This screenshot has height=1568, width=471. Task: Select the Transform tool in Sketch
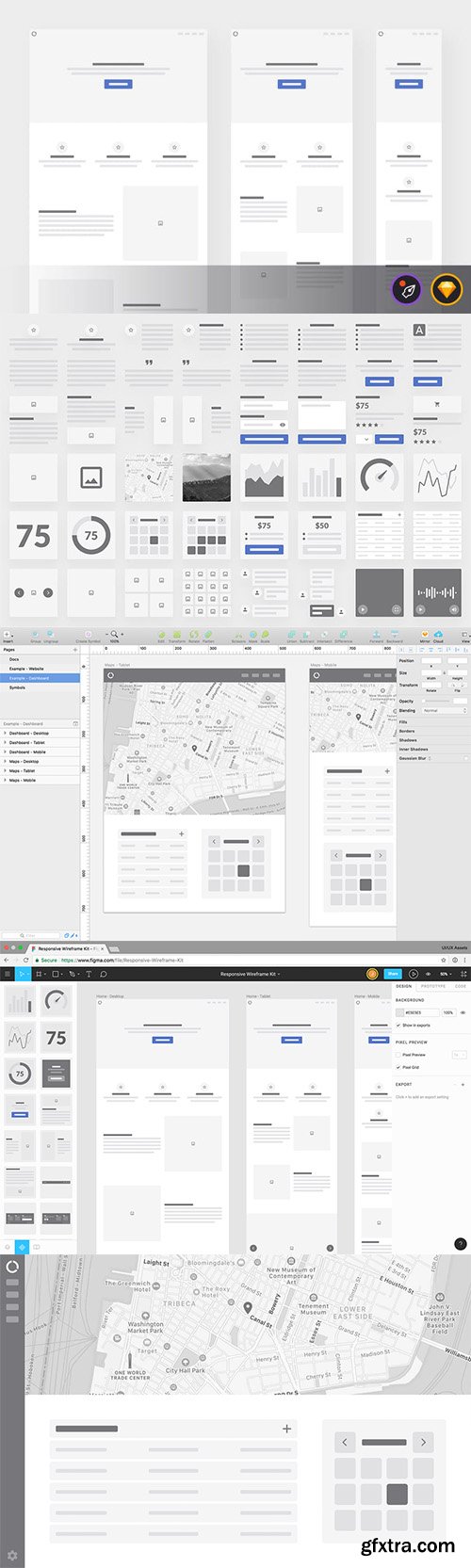point(176,636)
